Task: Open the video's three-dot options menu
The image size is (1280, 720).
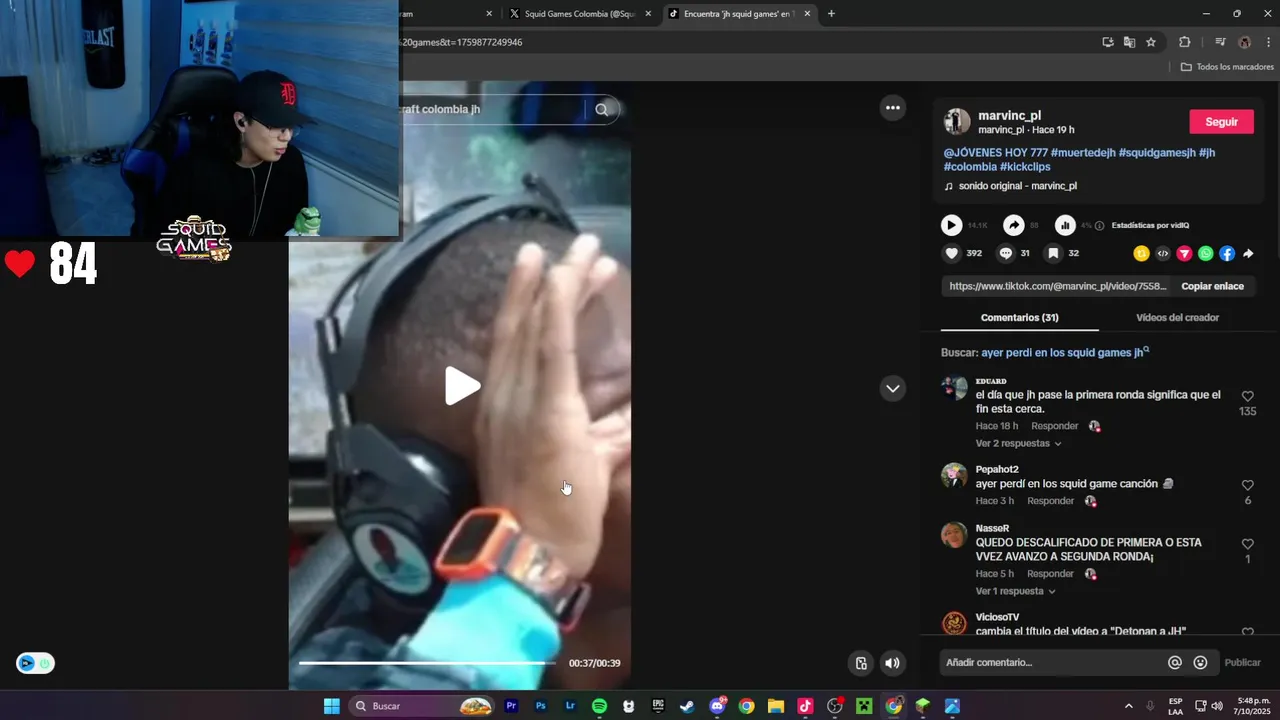Action: click(893, 108)
